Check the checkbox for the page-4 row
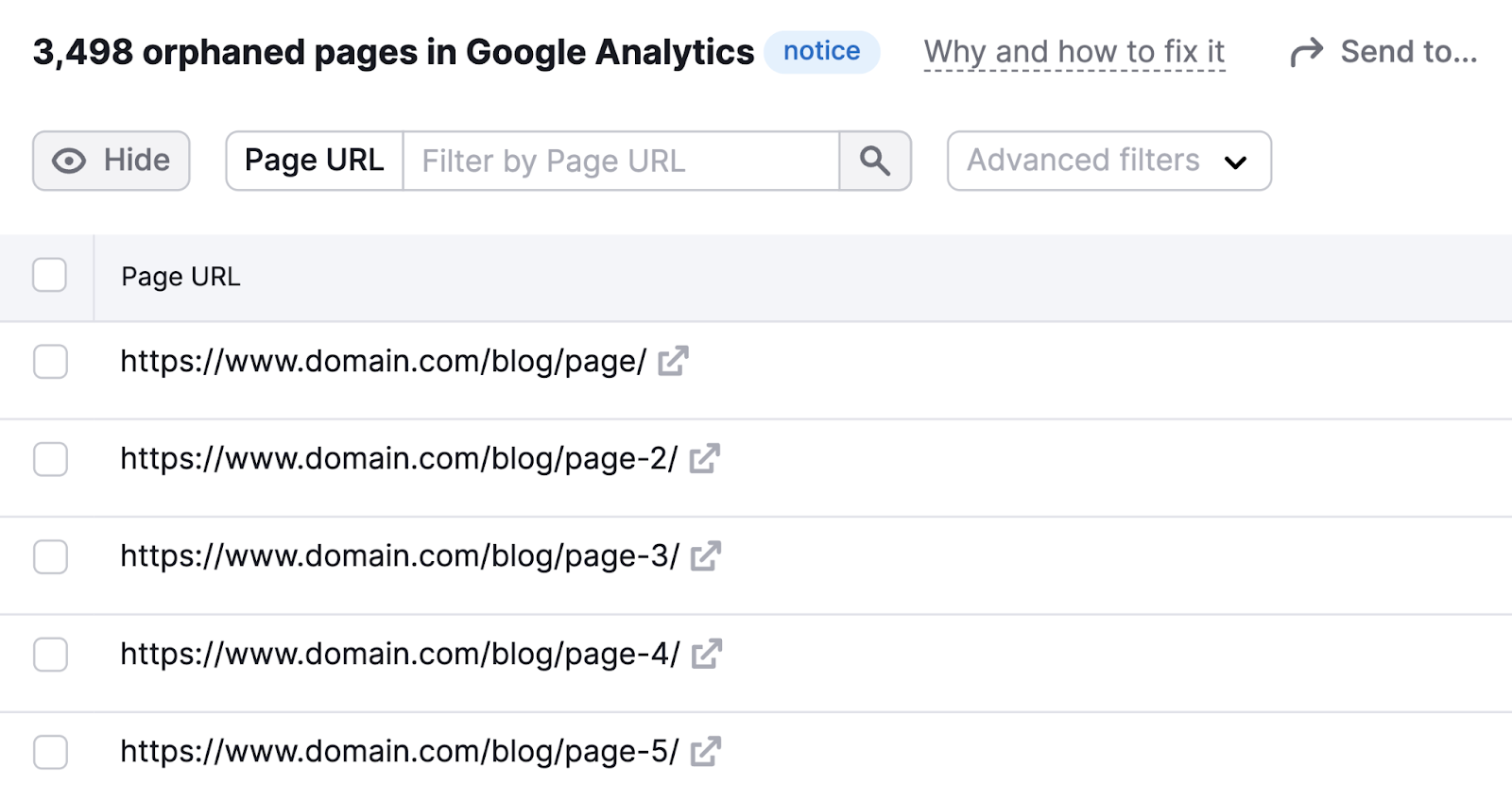 pos(50,653)
